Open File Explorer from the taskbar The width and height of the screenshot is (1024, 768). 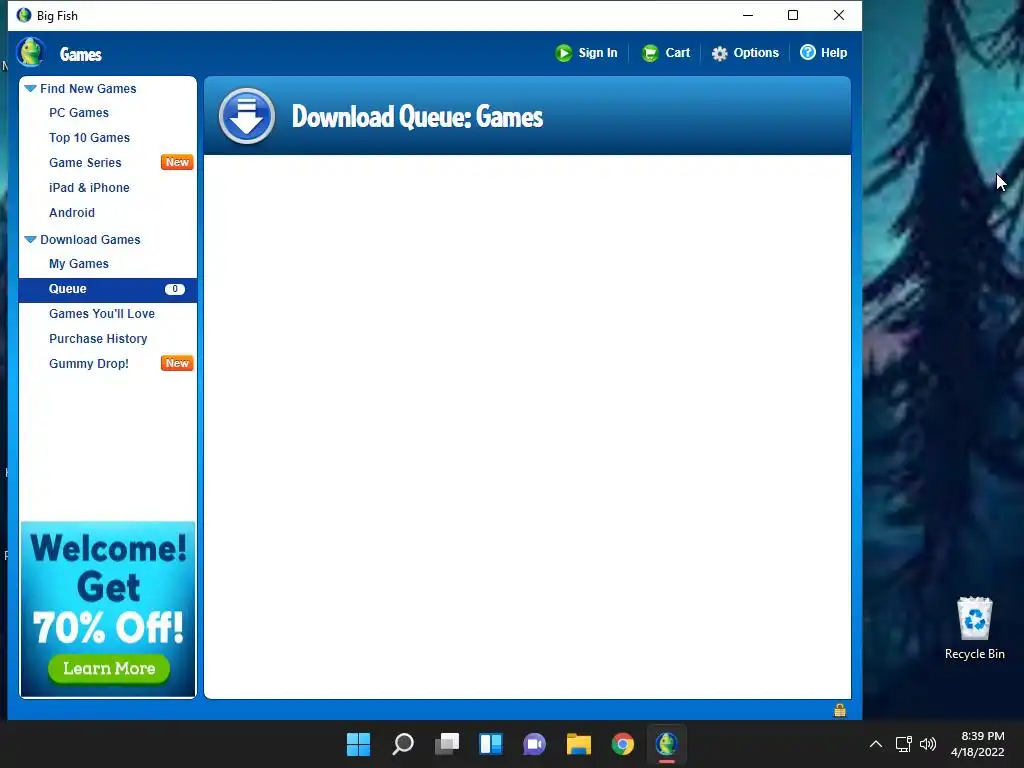click(579, 744)
